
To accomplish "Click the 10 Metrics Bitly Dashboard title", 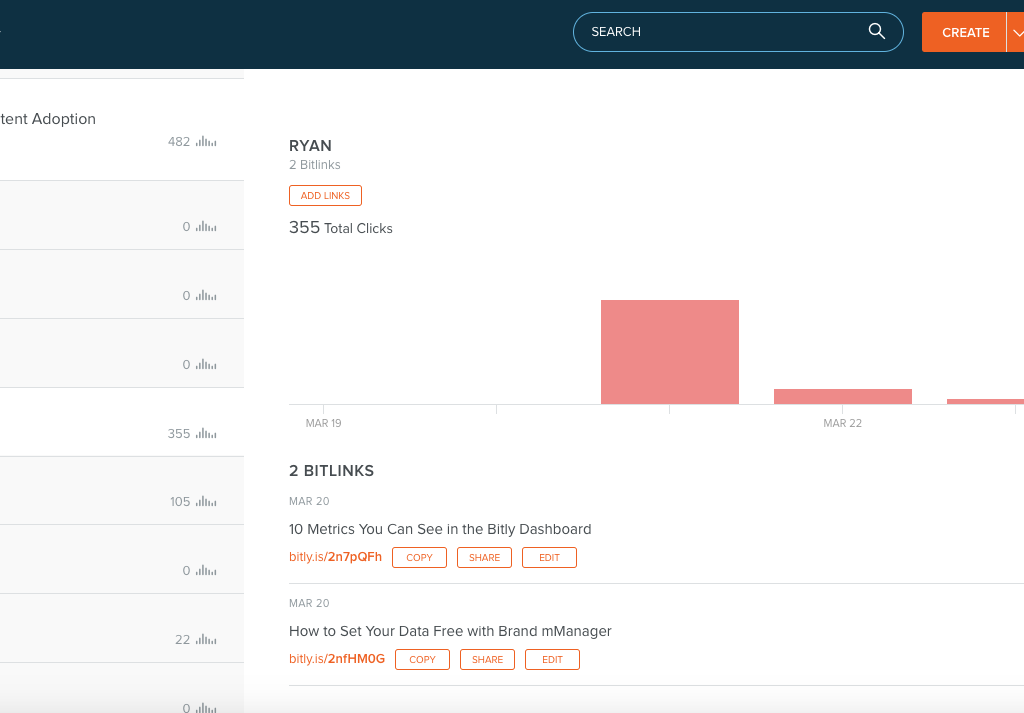I will [x=440, y=529].
